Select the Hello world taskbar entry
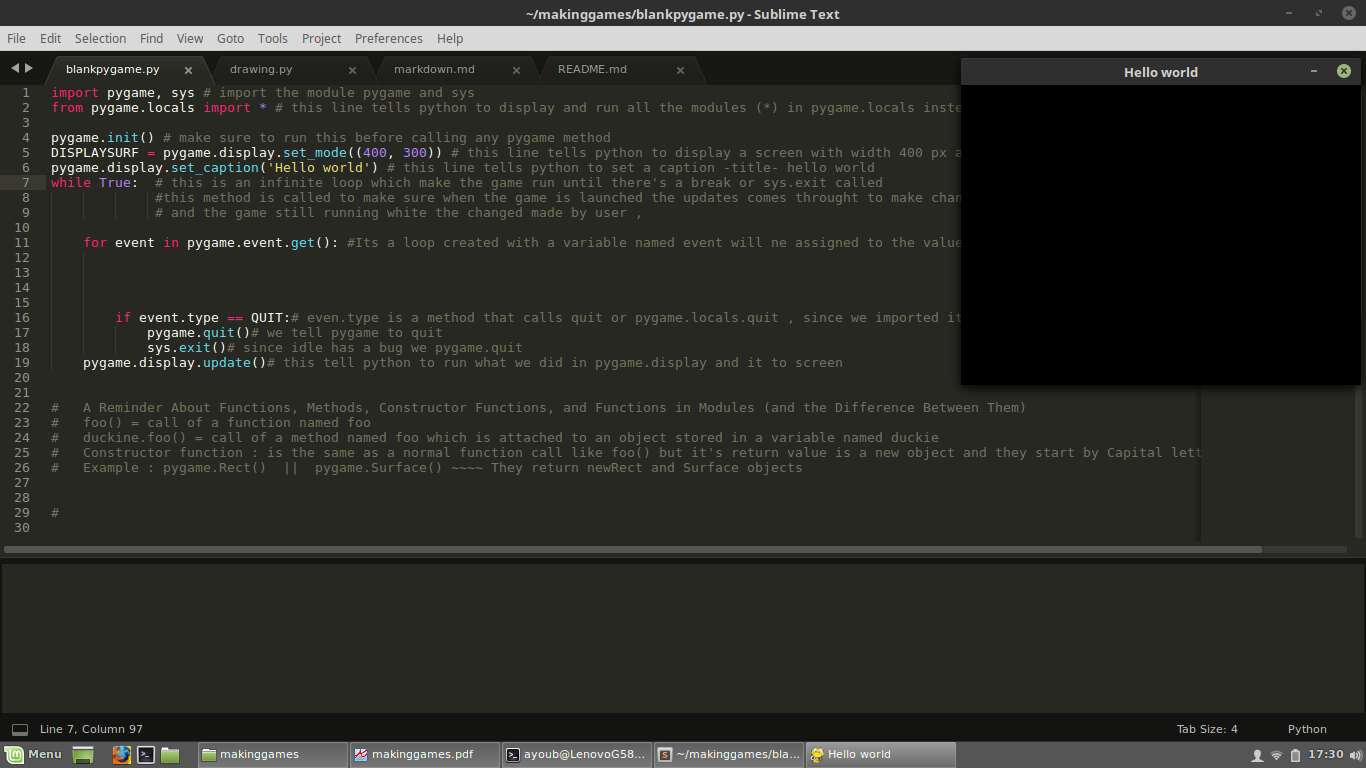This screenshot has width=1366, height=768. (x=880, y=754)
